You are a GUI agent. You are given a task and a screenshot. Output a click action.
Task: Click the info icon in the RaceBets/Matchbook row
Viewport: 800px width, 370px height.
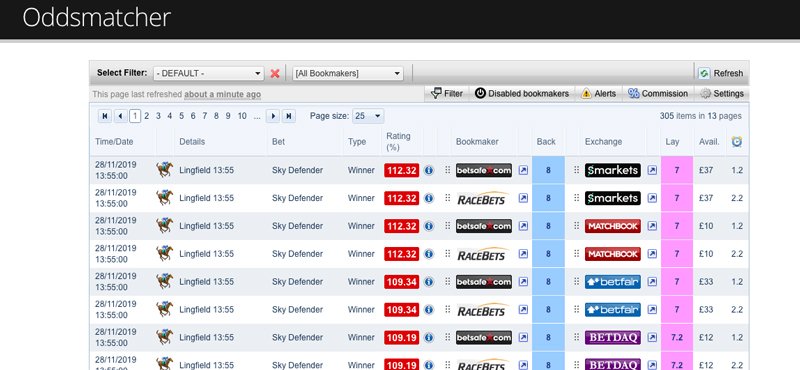pyautogui.click(x=429, y=254)
